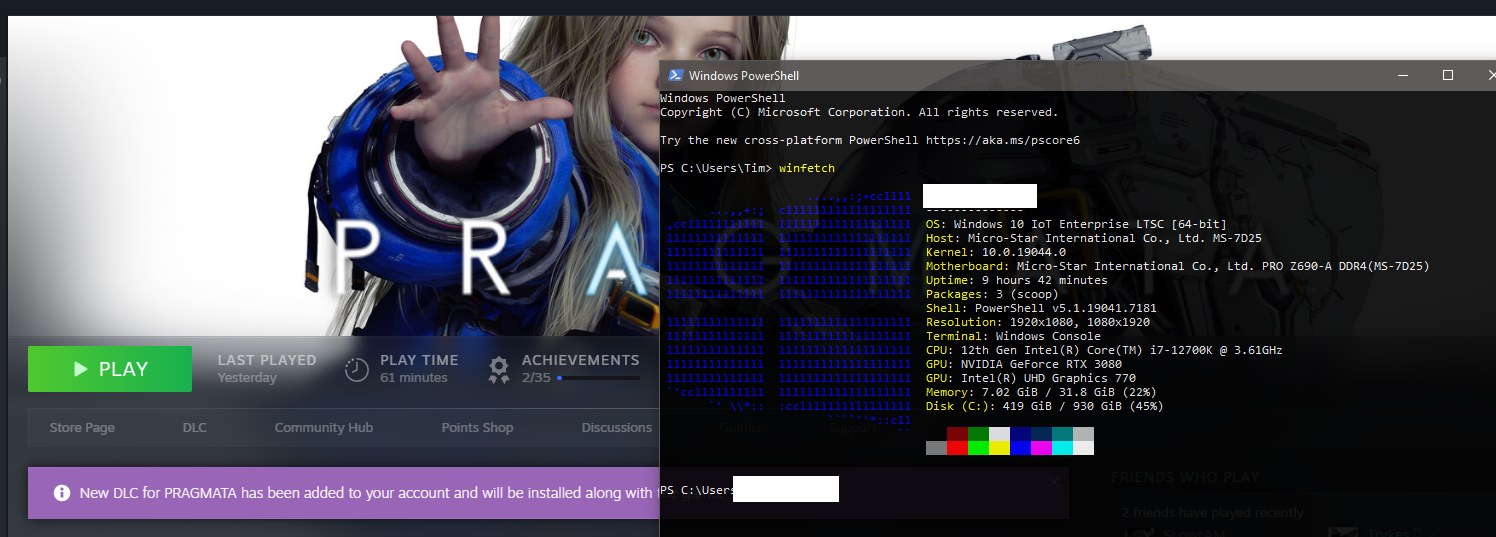Open the Store Page tab
The image size is (1496, 537).
82,427
